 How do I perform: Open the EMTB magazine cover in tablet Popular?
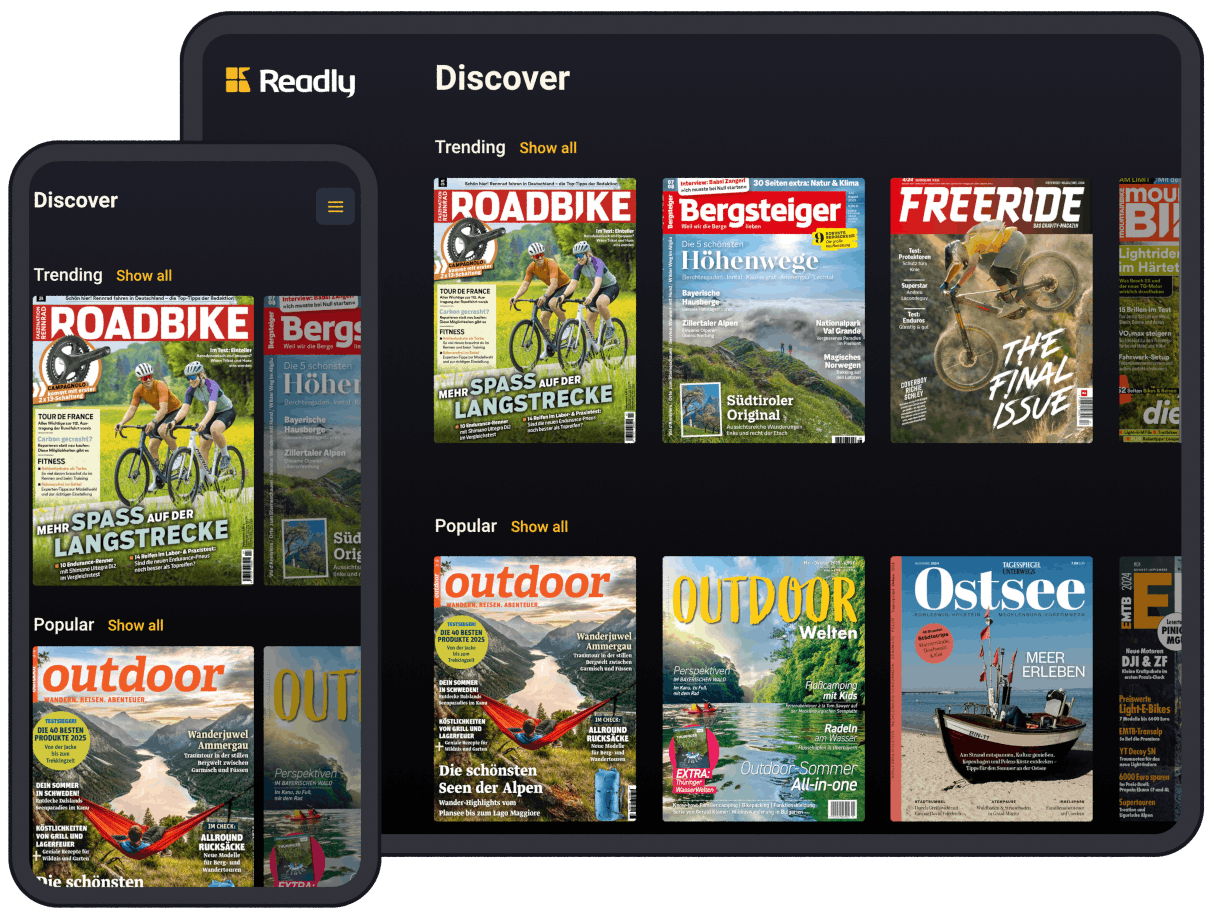click(x=1150, y=689)
